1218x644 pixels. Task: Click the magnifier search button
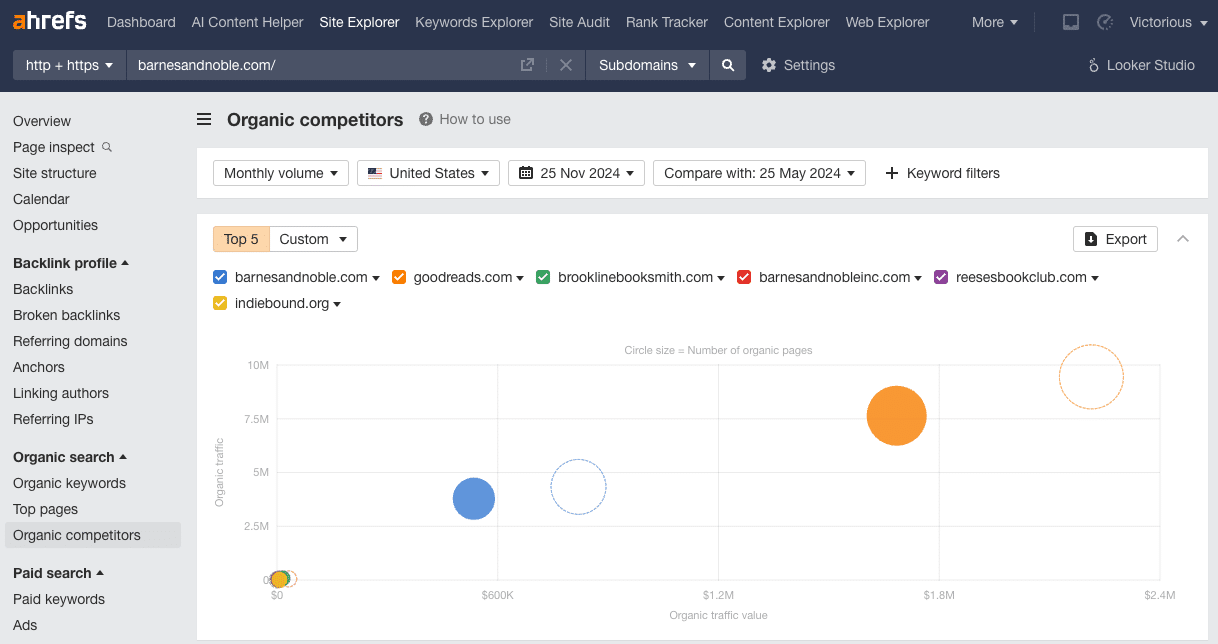(x=728, y=65)
